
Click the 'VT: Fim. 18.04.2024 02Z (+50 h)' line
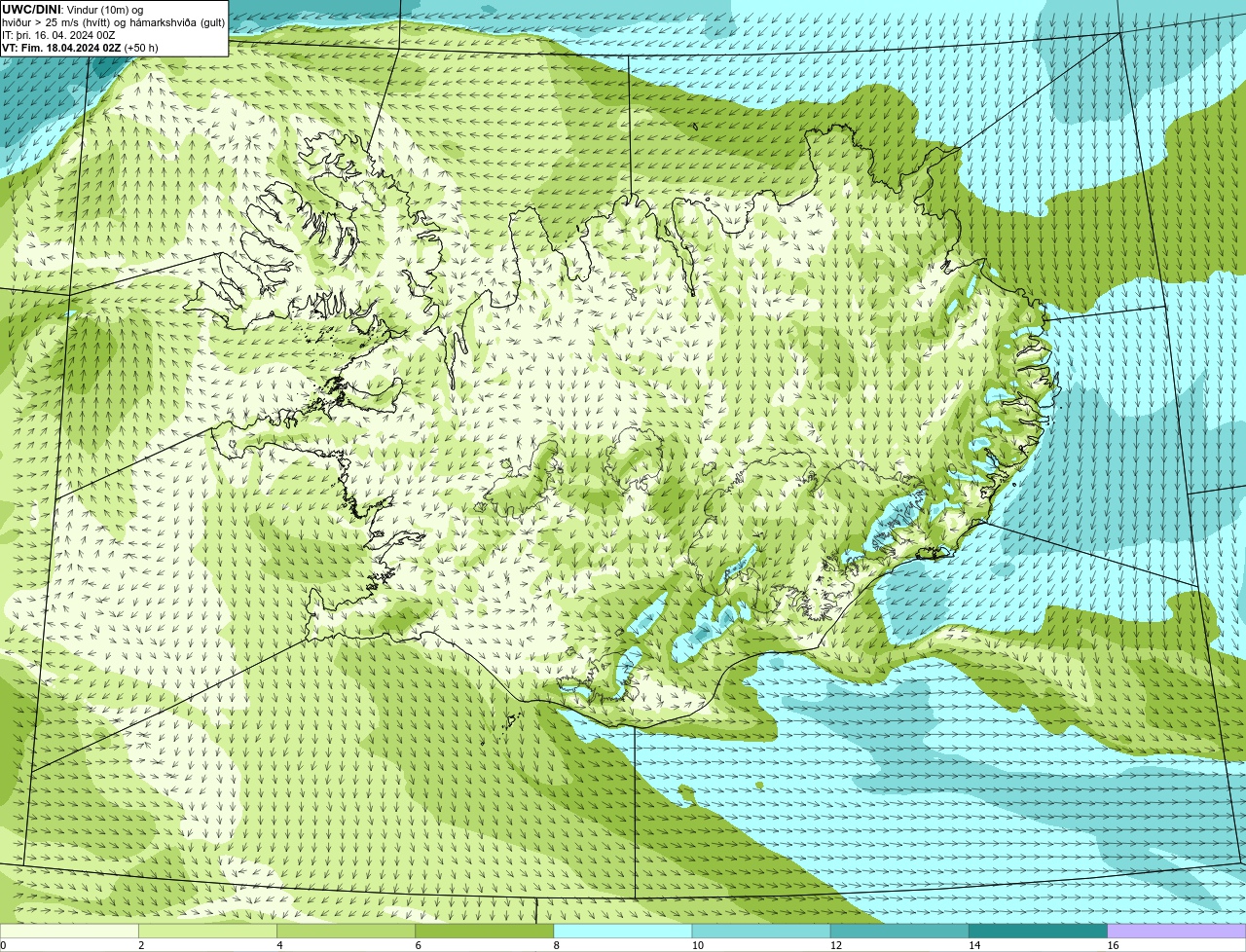pos(80,48)
